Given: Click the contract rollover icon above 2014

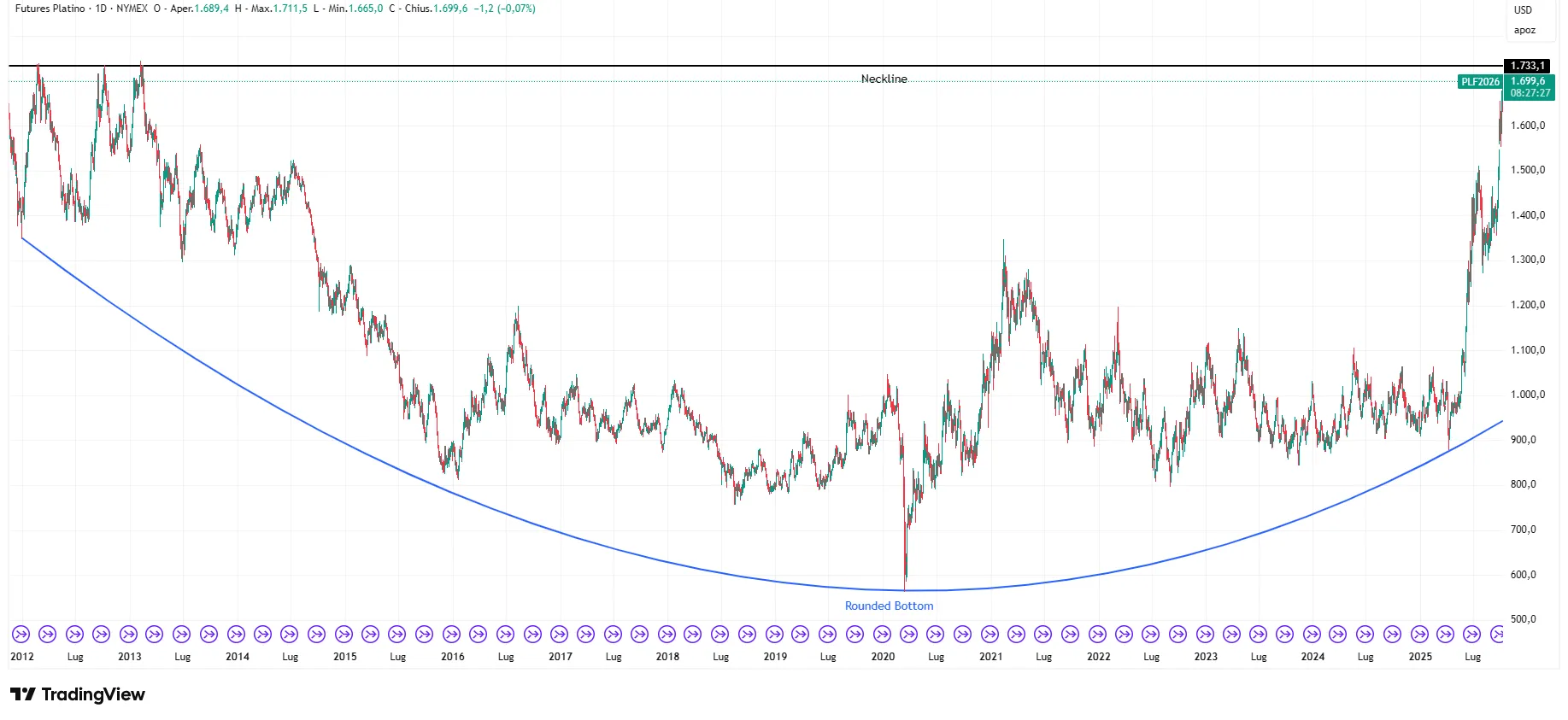Looking at the screenshot, I should point(236,635).
